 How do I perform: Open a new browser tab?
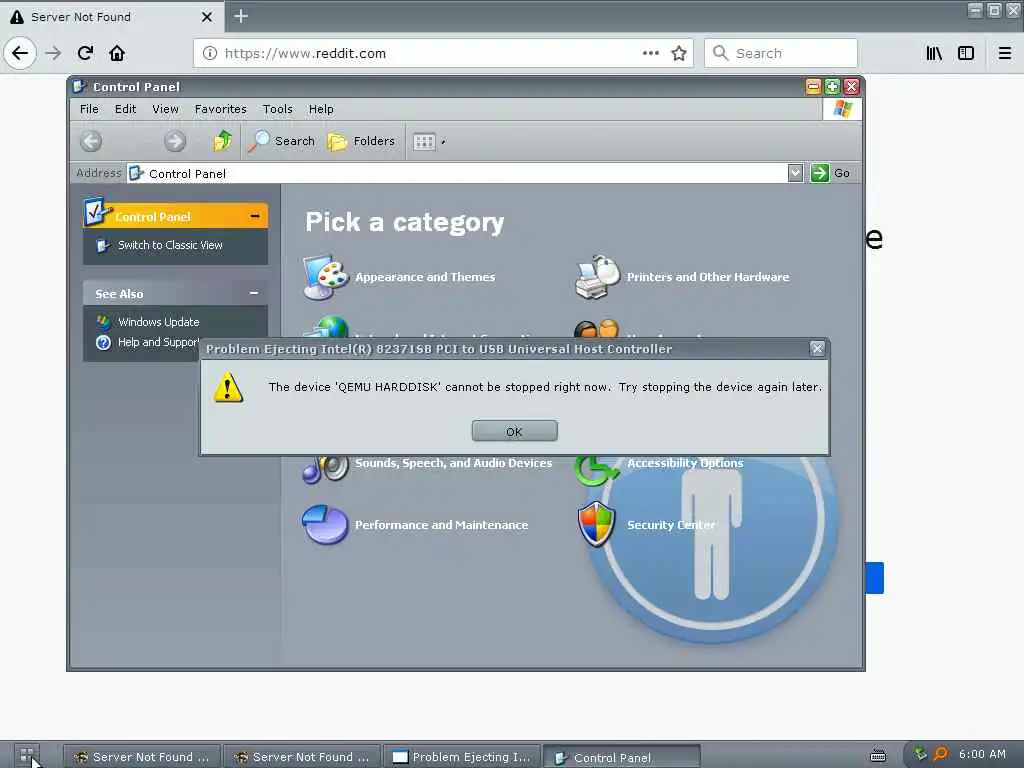coord(241,16)
